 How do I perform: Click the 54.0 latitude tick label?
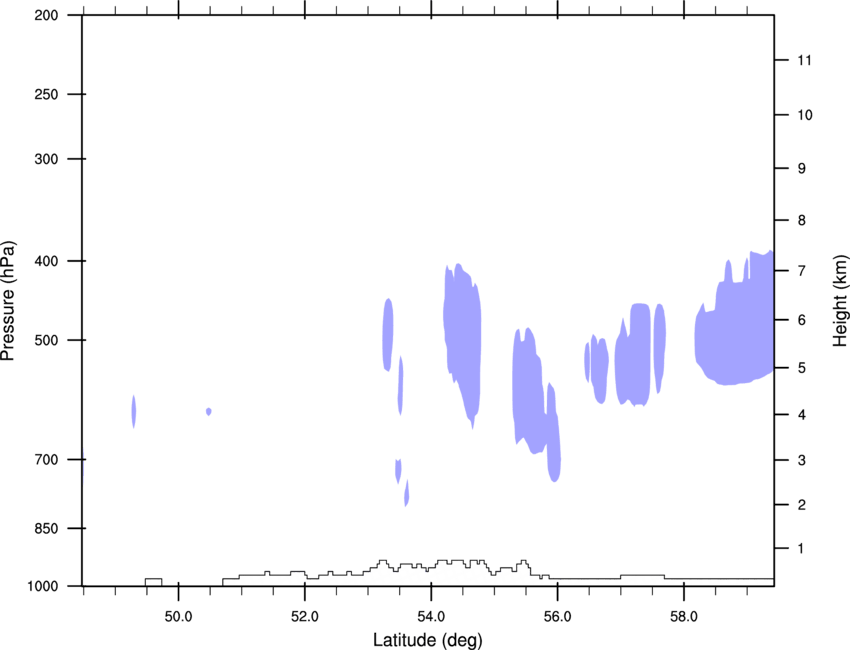tap(431, 616)
